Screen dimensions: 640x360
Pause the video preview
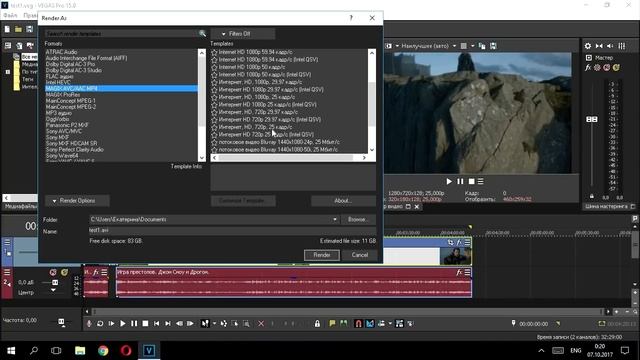(460, 181)
